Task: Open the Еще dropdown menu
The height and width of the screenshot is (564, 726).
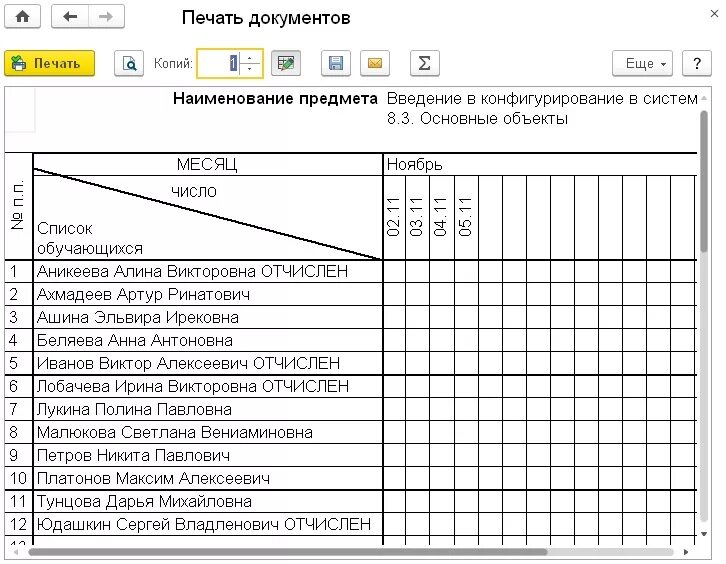Action: pyautogui.click(x=642, y=63)
